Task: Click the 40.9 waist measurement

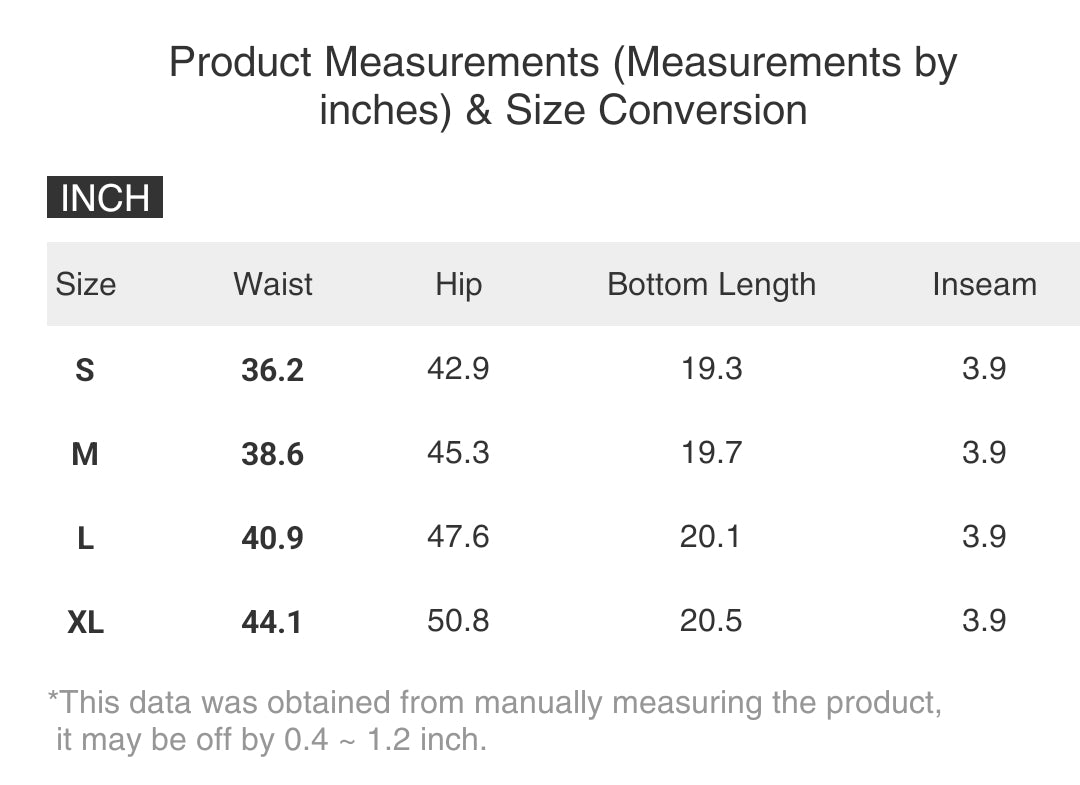Action: [272, 539]
